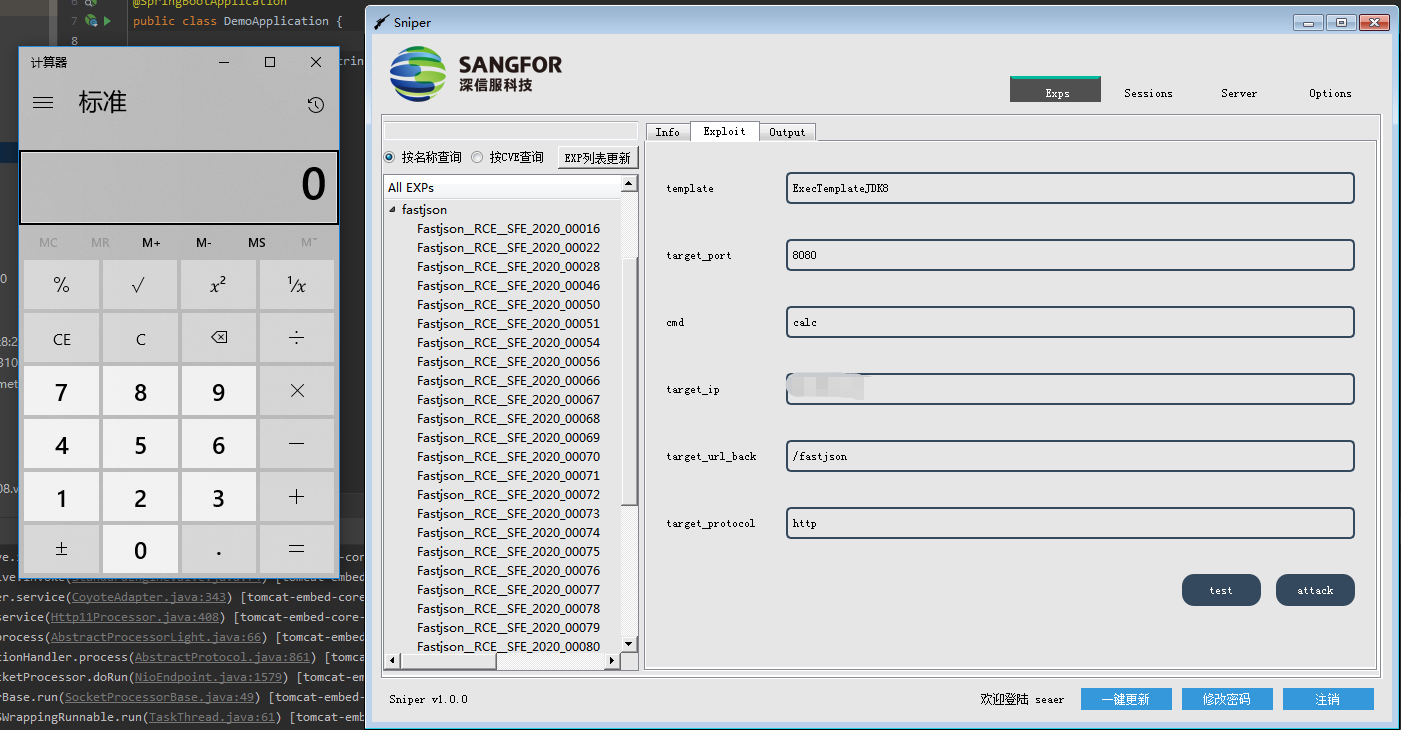This screenshot has width=1401, height=730.
Task: Switch to the Sessions tab
Action: (1148, 93)
